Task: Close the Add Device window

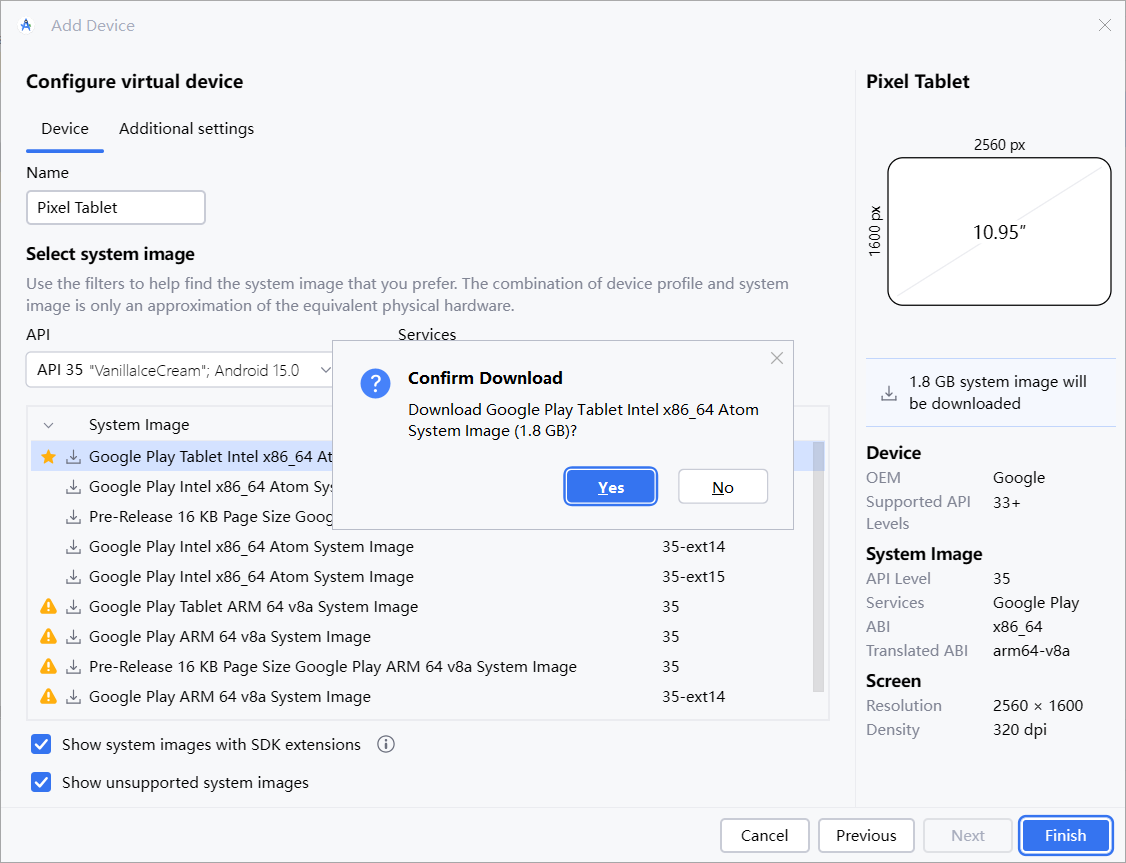Action: [x=1104, y=25]
